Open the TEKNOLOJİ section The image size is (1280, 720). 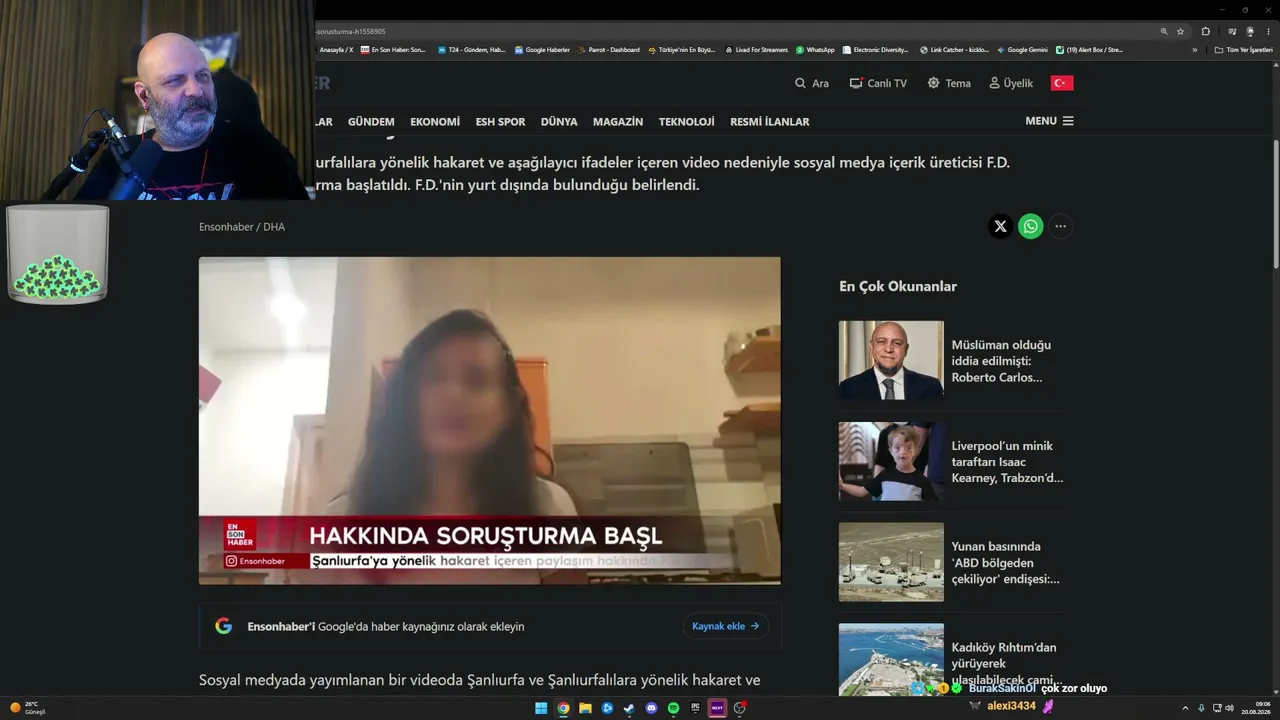pos(686,121)
